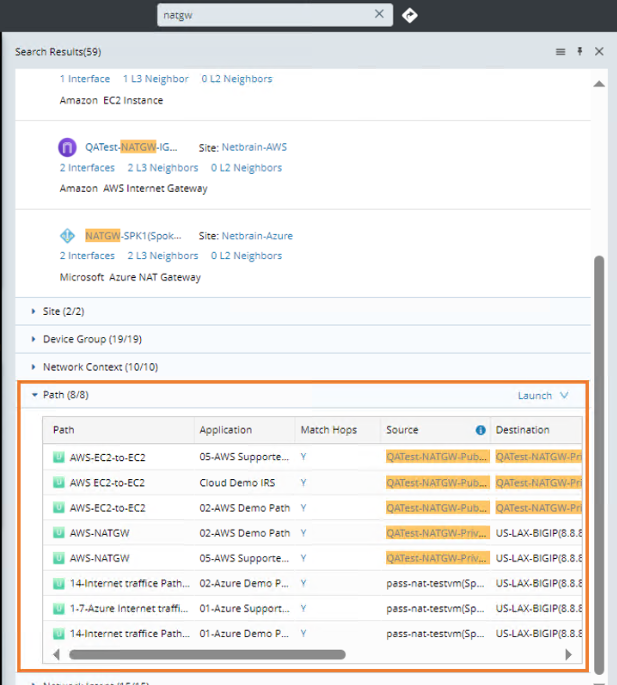
Task: Open the Netbrain-AWS site link
Action: click(254, 147)
